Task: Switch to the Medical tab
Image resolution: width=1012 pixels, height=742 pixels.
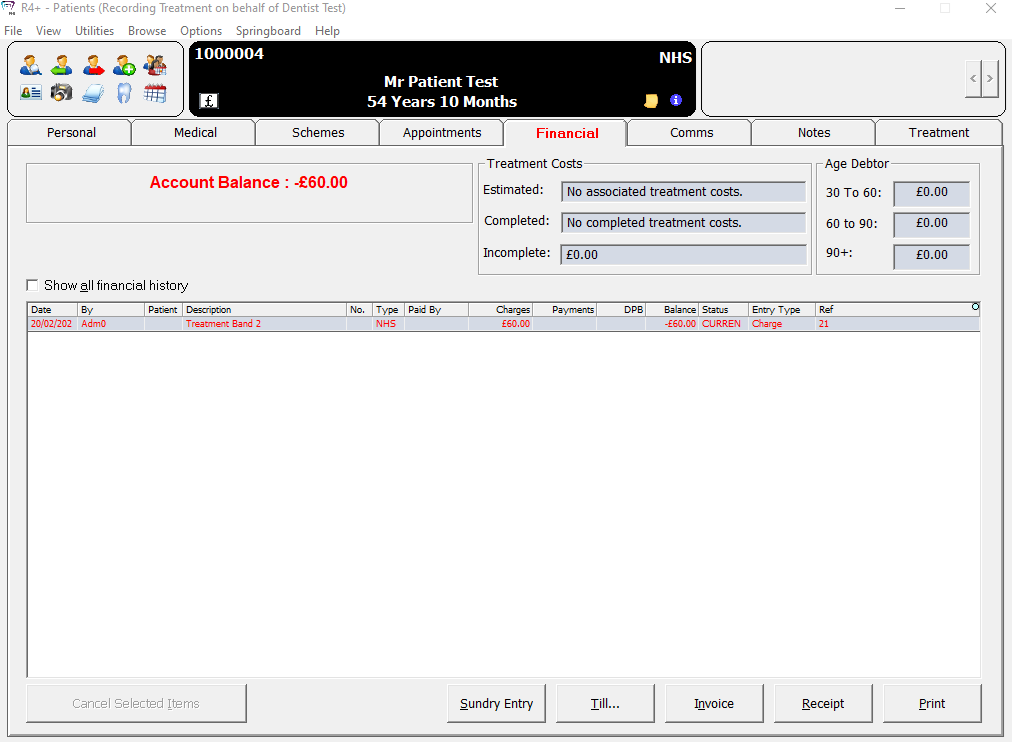Action: pyautogui.click(x=195, y=132)
